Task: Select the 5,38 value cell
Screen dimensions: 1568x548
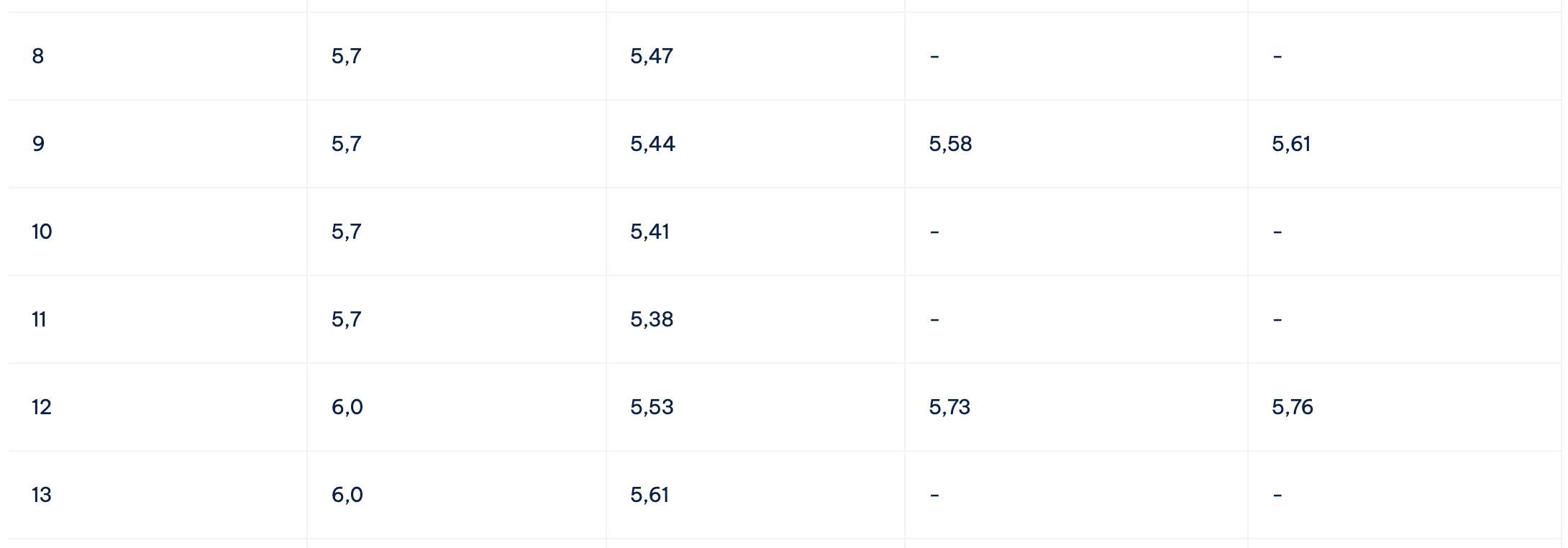Action: point(755,319)
